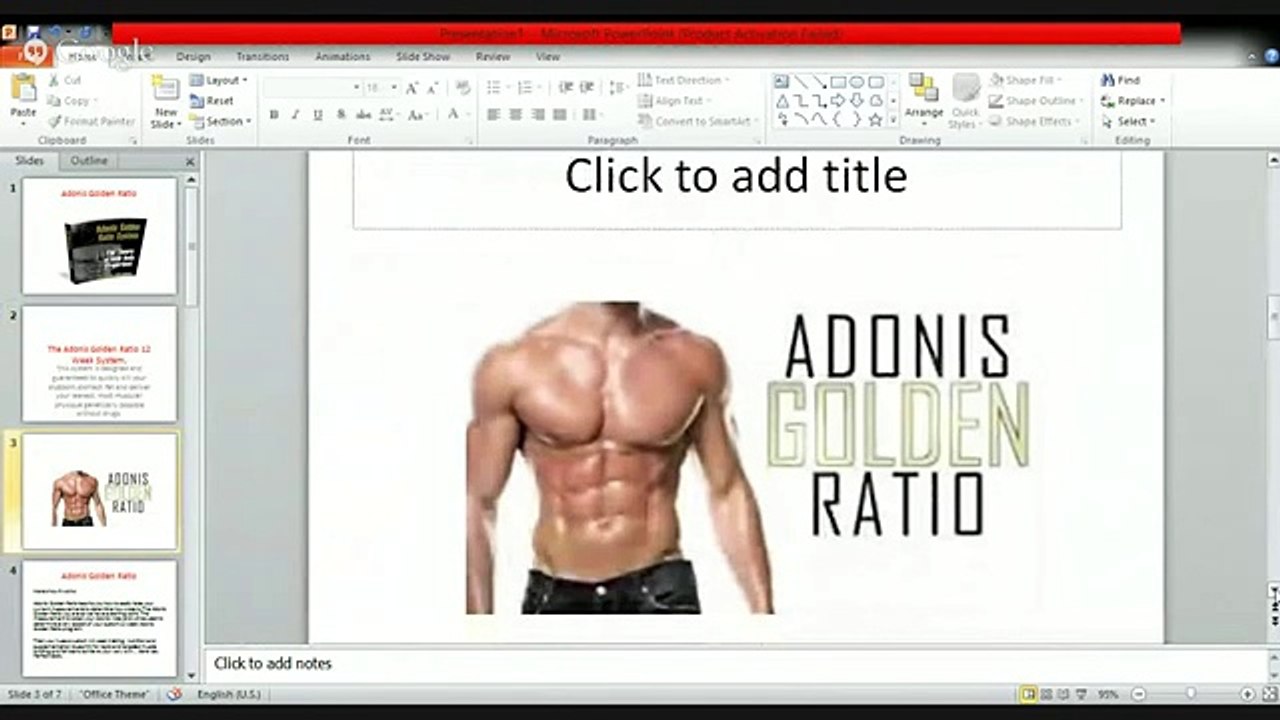Click the Replace button
This screenshot has height=720, width=1280.
1133,101
